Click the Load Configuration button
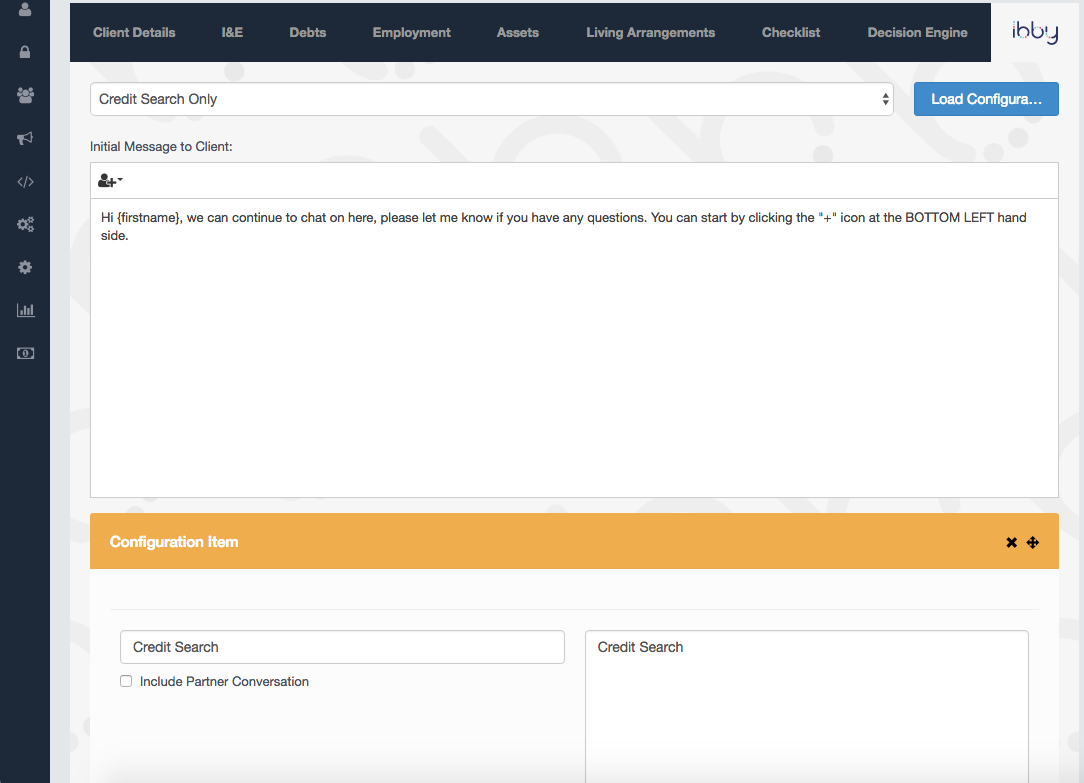This screenshot has width=1084, height=783. pos(986,99)
